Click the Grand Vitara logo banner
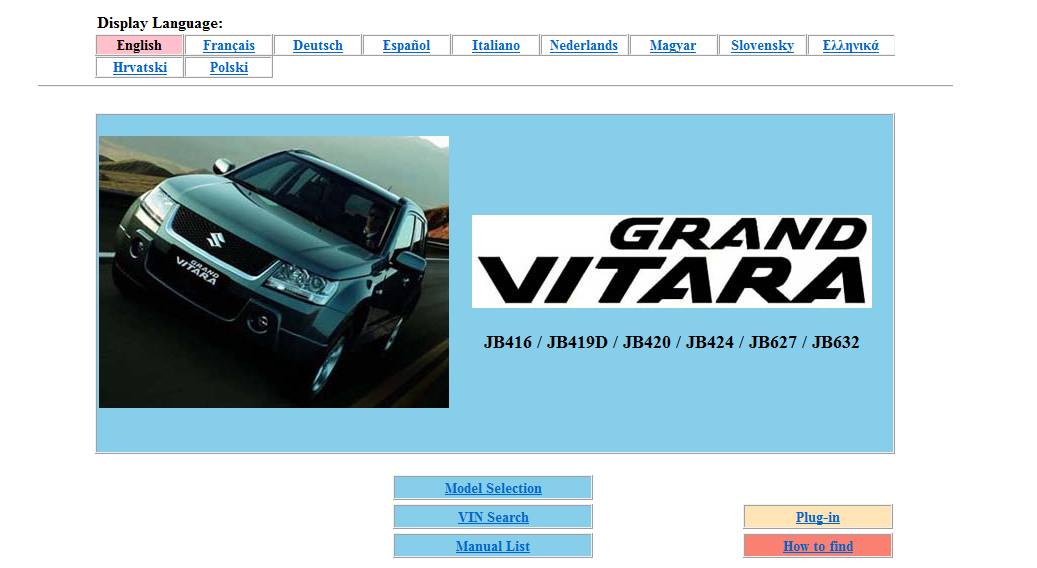This screenshot has height=568, width=1037. coord(671,261)
